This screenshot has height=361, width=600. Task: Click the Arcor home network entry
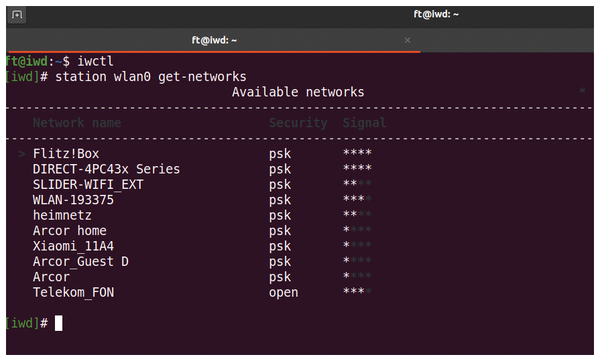[70, 231]
